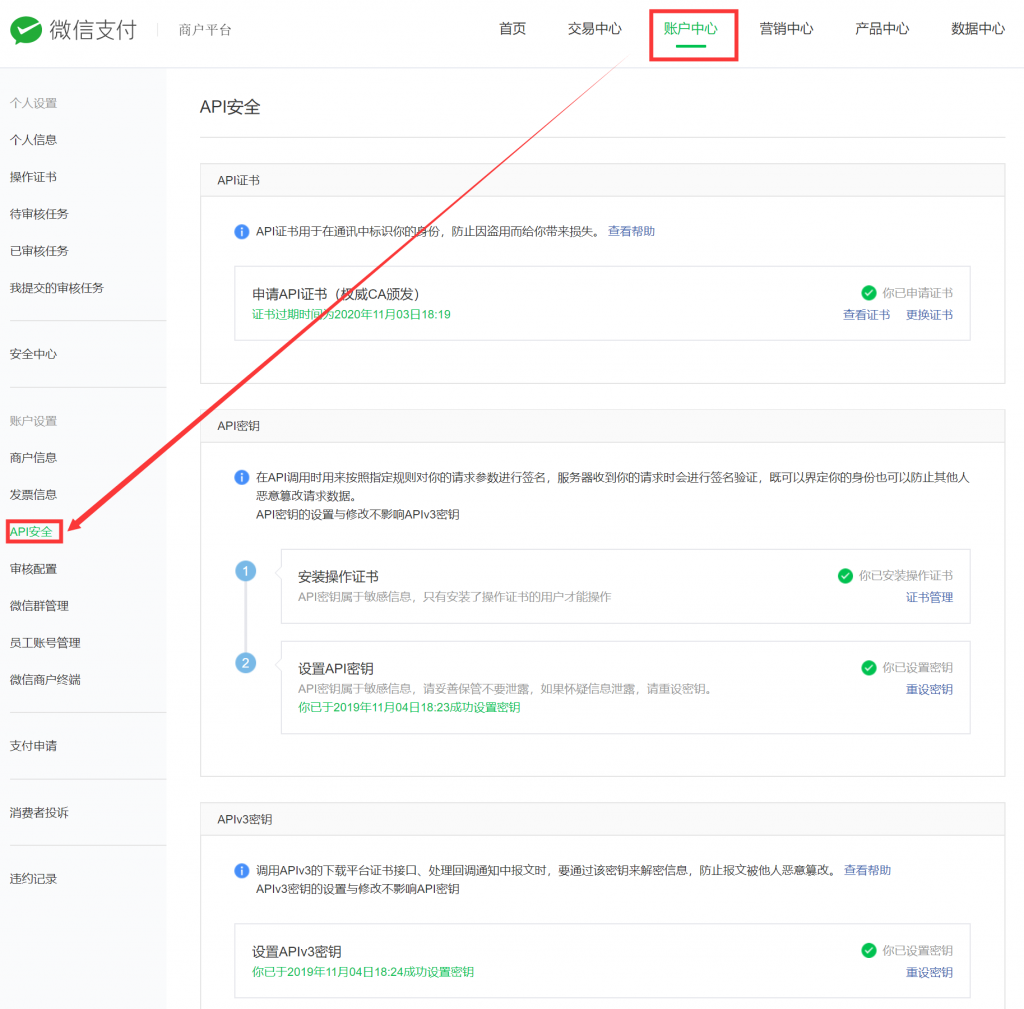
Task: Open the 交易中心 navigation tab
Action: 594,29
